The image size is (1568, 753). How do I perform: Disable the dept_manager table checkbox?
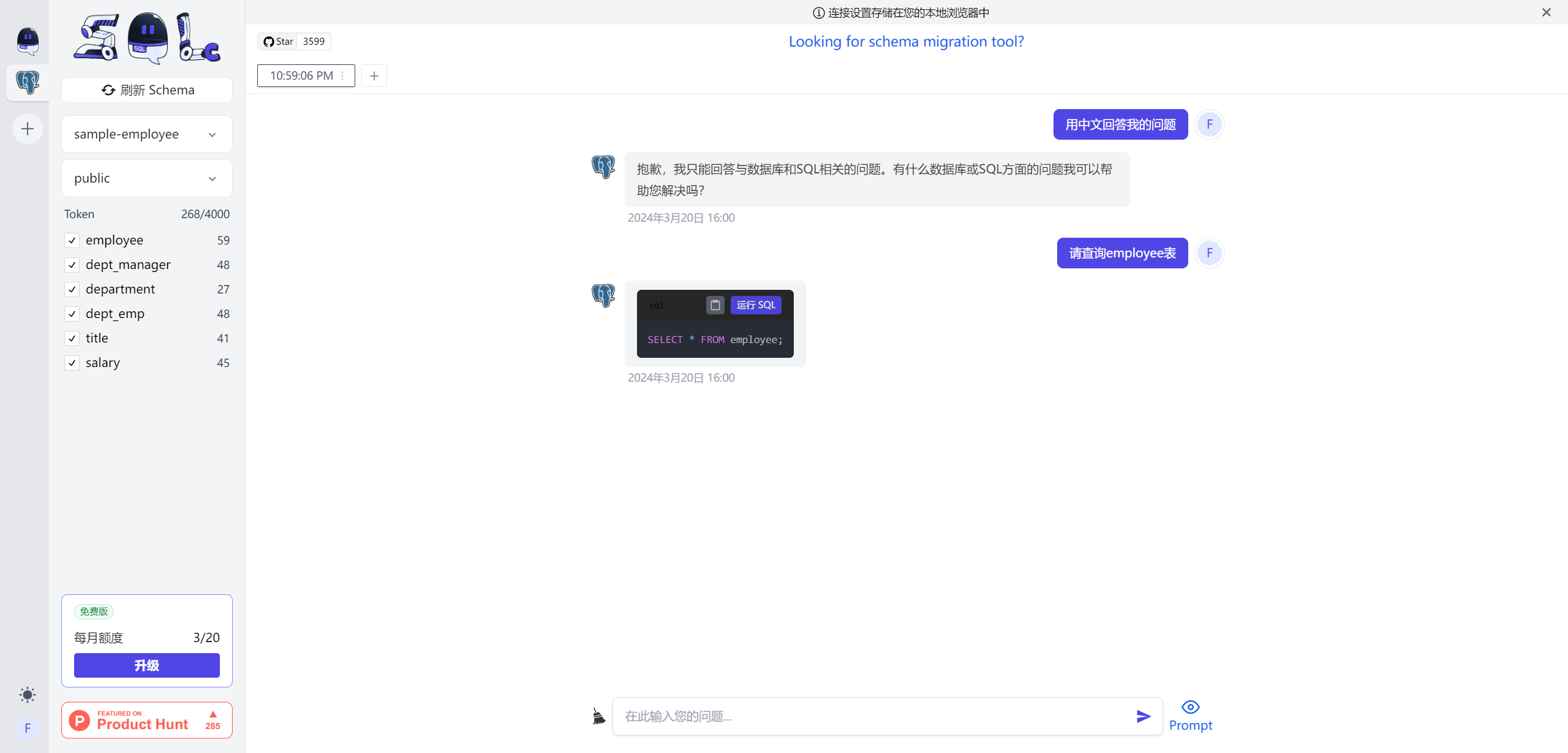[72, 265]
